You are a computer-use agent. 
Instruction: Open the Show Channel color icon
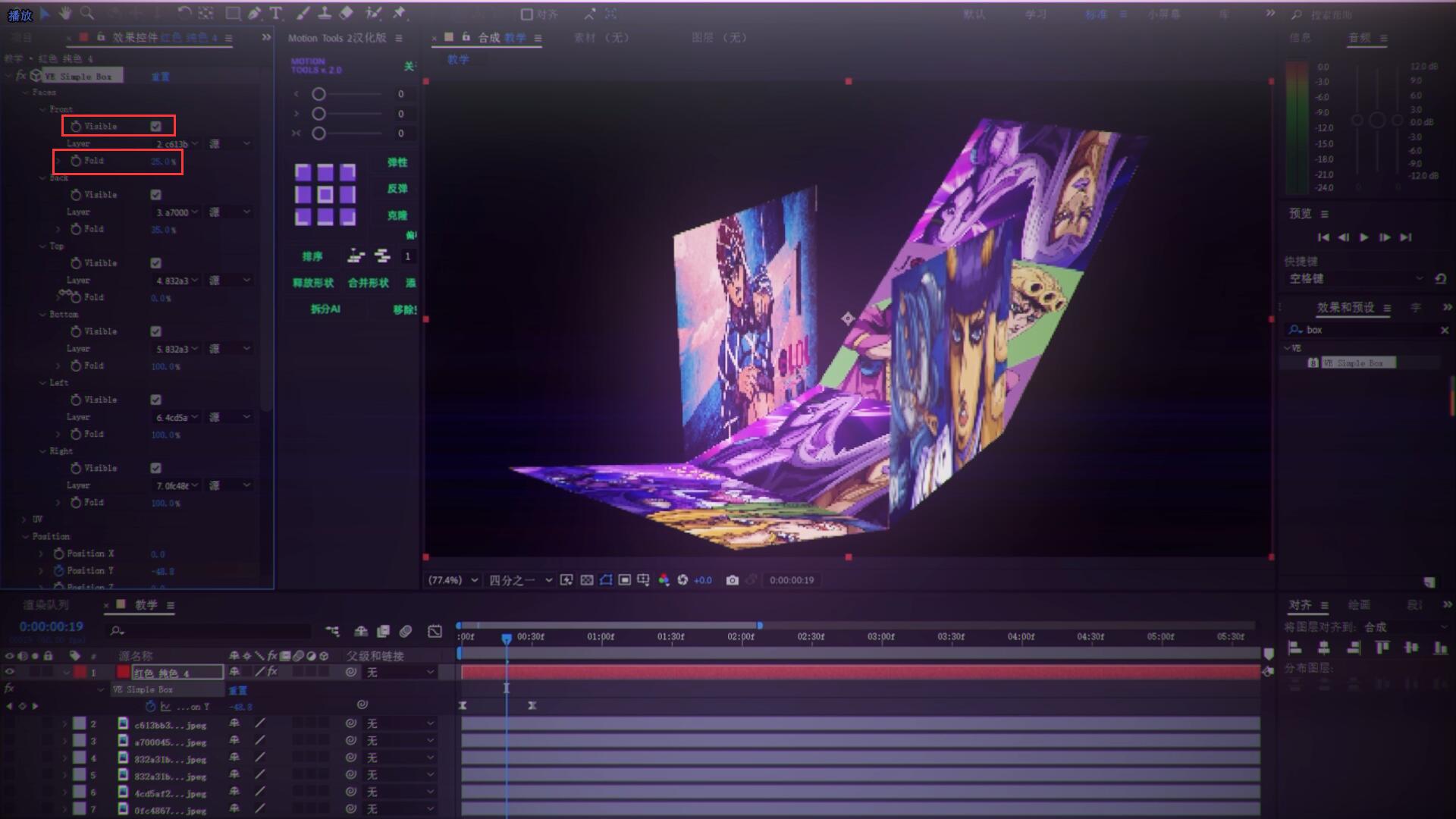[x=664, y=580]
